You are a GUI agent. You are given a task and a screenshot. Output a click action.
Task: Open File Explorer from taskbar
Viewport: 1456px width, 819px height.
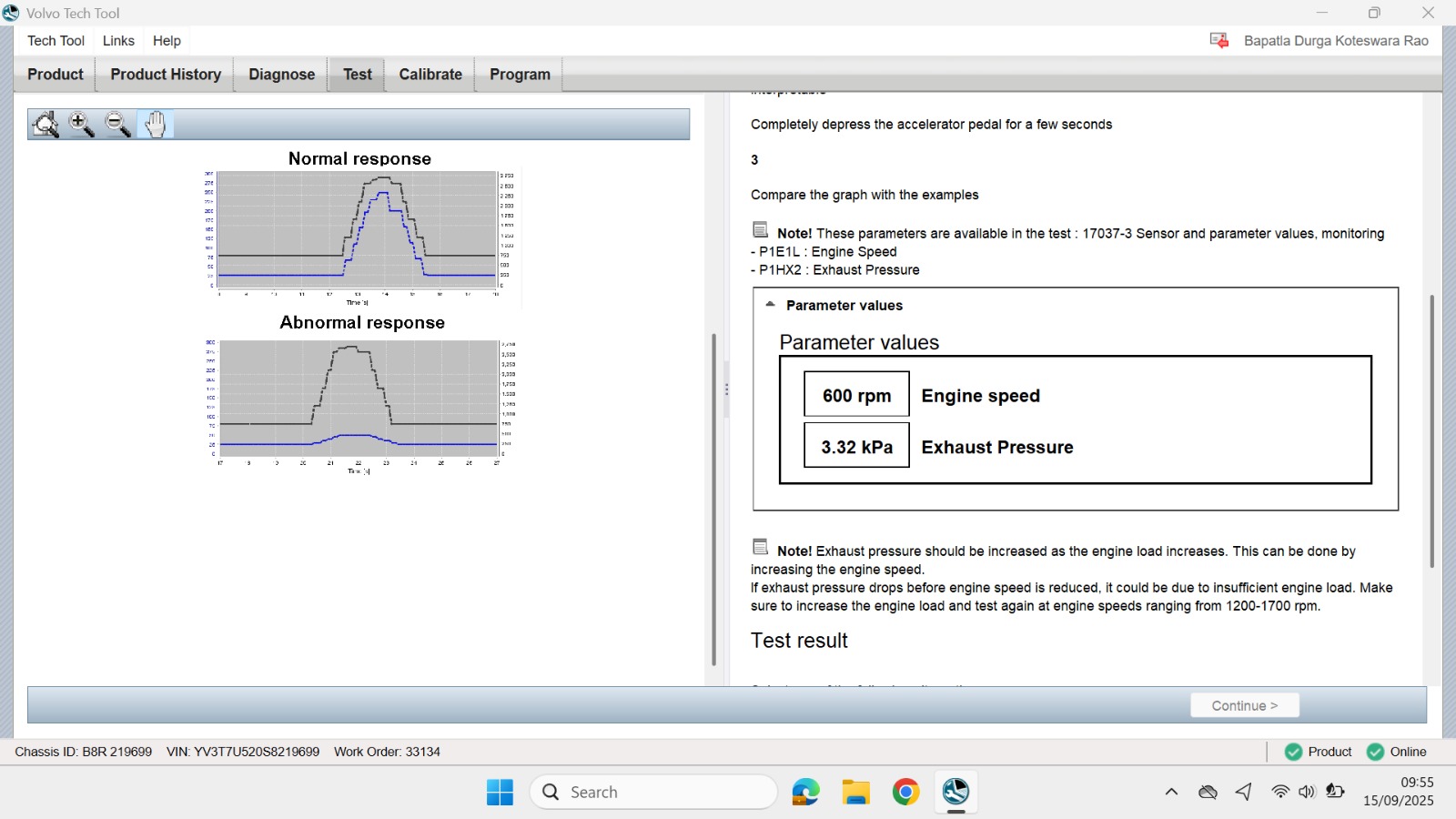coord(855,793)
